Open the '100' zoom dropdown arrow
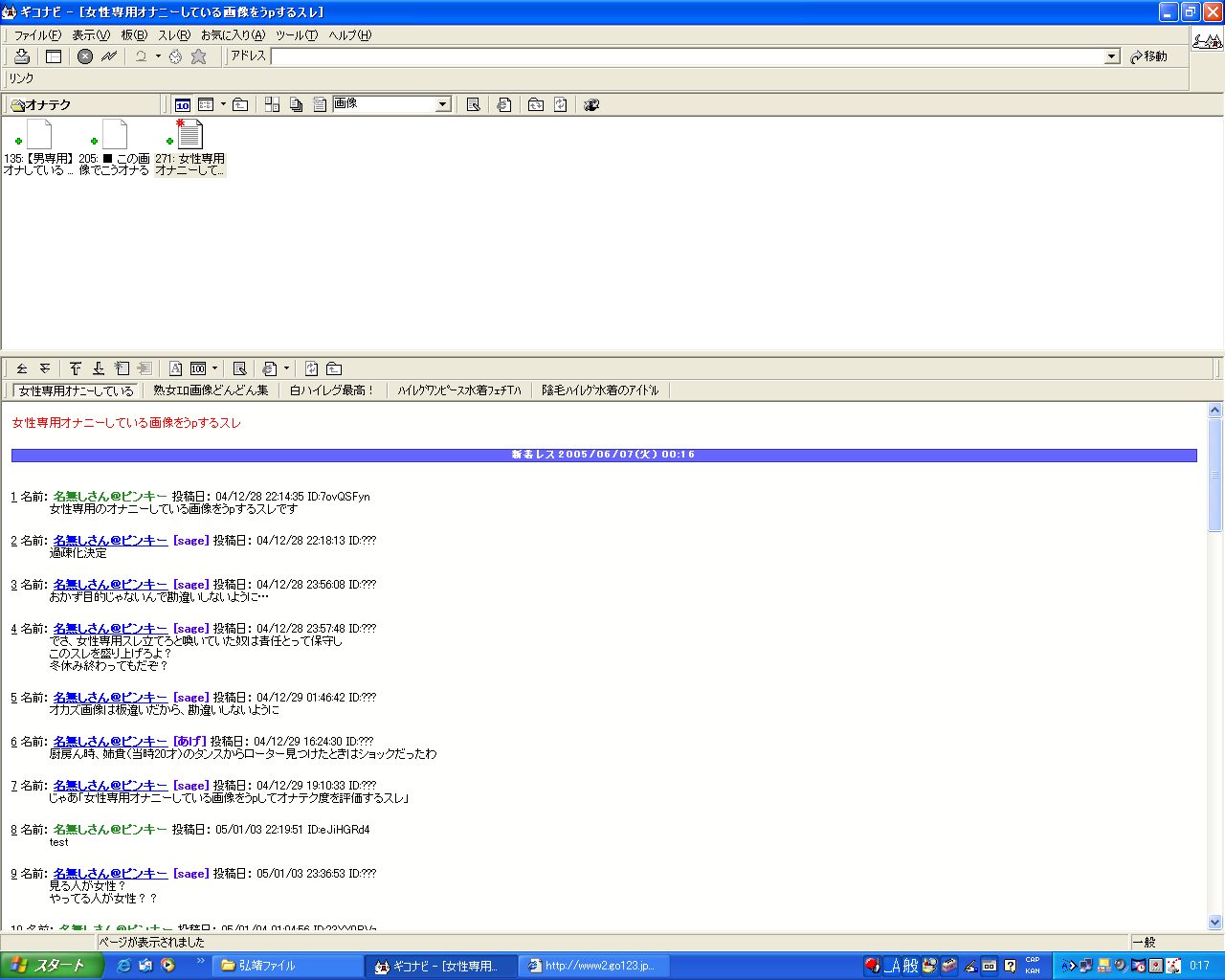 click(x=214, y=368)
